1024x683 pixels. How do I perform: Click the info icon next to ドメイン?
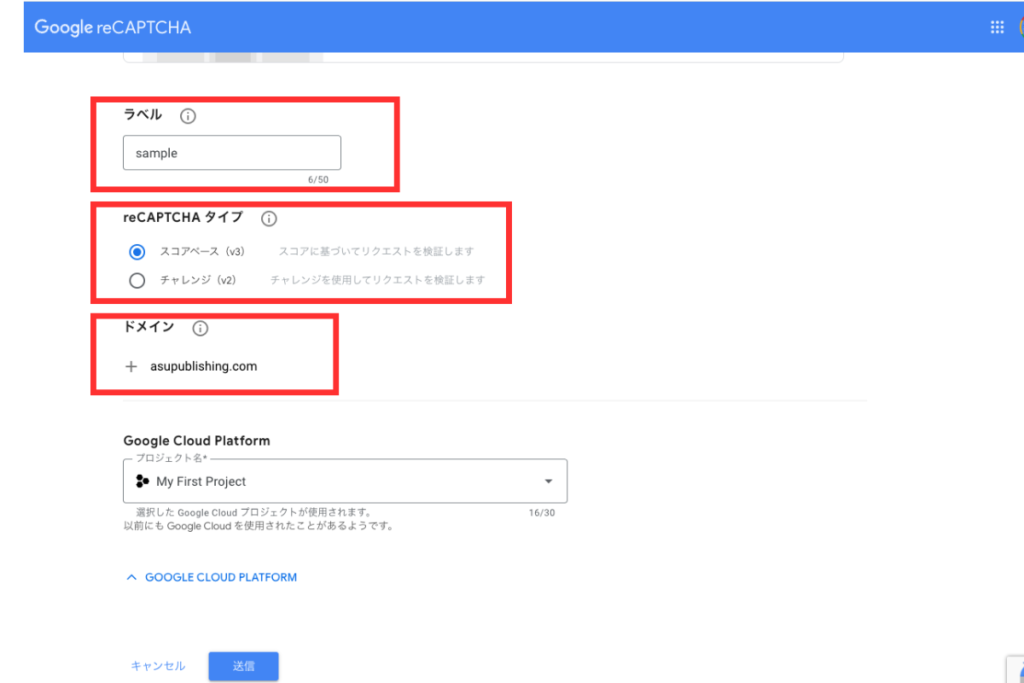pos(200,328)
